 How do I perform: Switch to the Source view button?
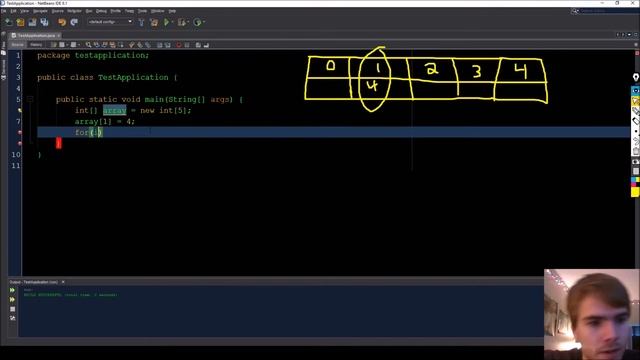pos(18,45)
